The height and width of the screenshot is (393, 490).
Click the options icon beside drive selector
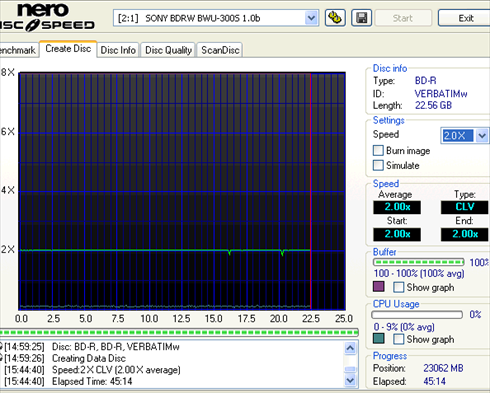[335, 18]
